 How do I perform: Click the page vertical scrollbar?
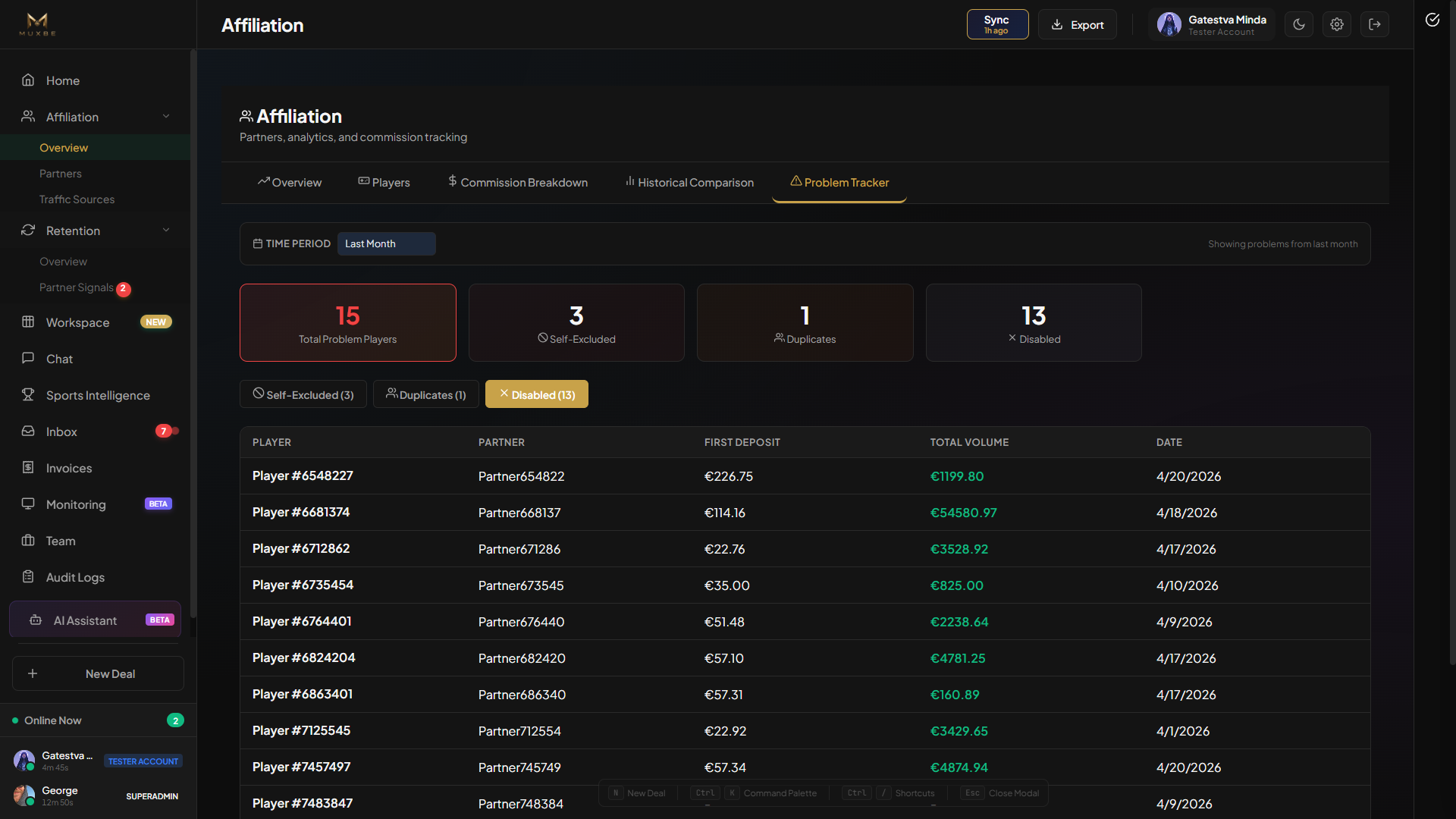pos(1452,334)
